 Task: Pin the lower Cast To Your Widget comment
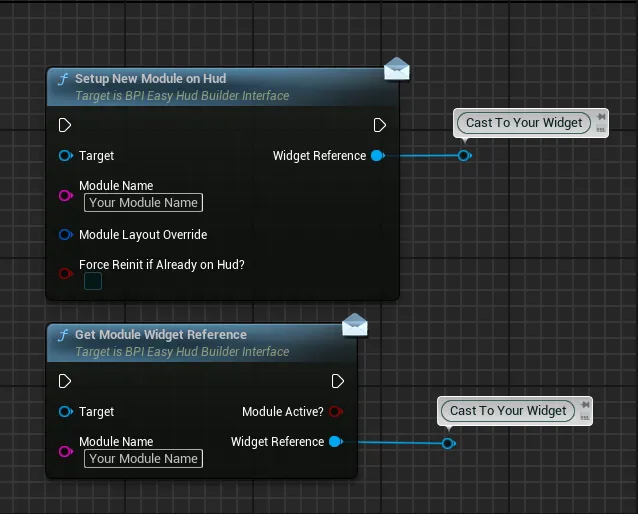pyautogui.click(x=585, y=405)
